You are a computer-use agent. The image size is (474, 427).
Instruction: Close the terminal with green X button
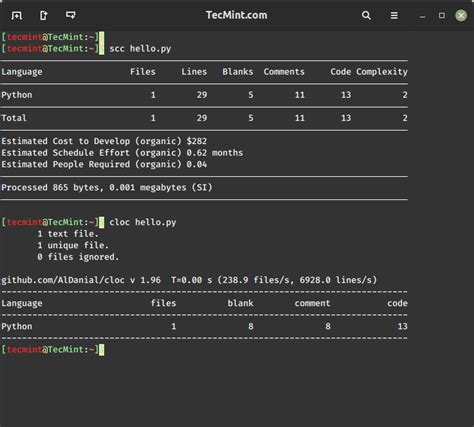click(x=461, y=15)
